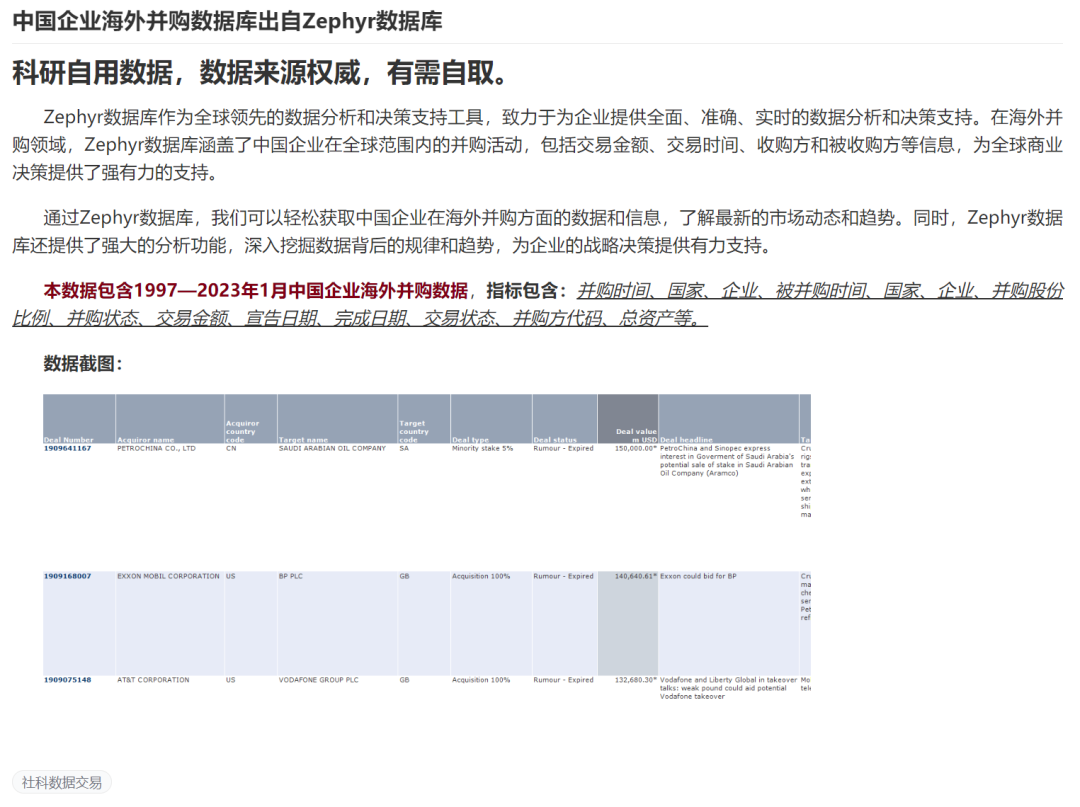Screen dimensions: 1080x807
Task: Click VODAFONE GROUP PLC target cell
Action: (x=318, y=680)
